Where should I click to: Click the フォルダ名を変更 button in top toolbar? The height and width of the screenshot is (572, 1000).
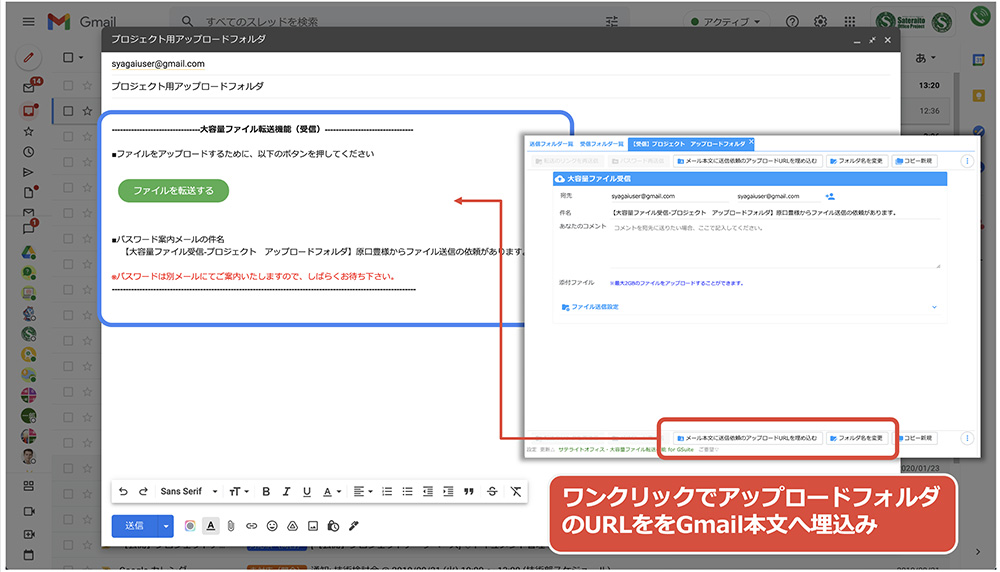click(x=857, y=160)
